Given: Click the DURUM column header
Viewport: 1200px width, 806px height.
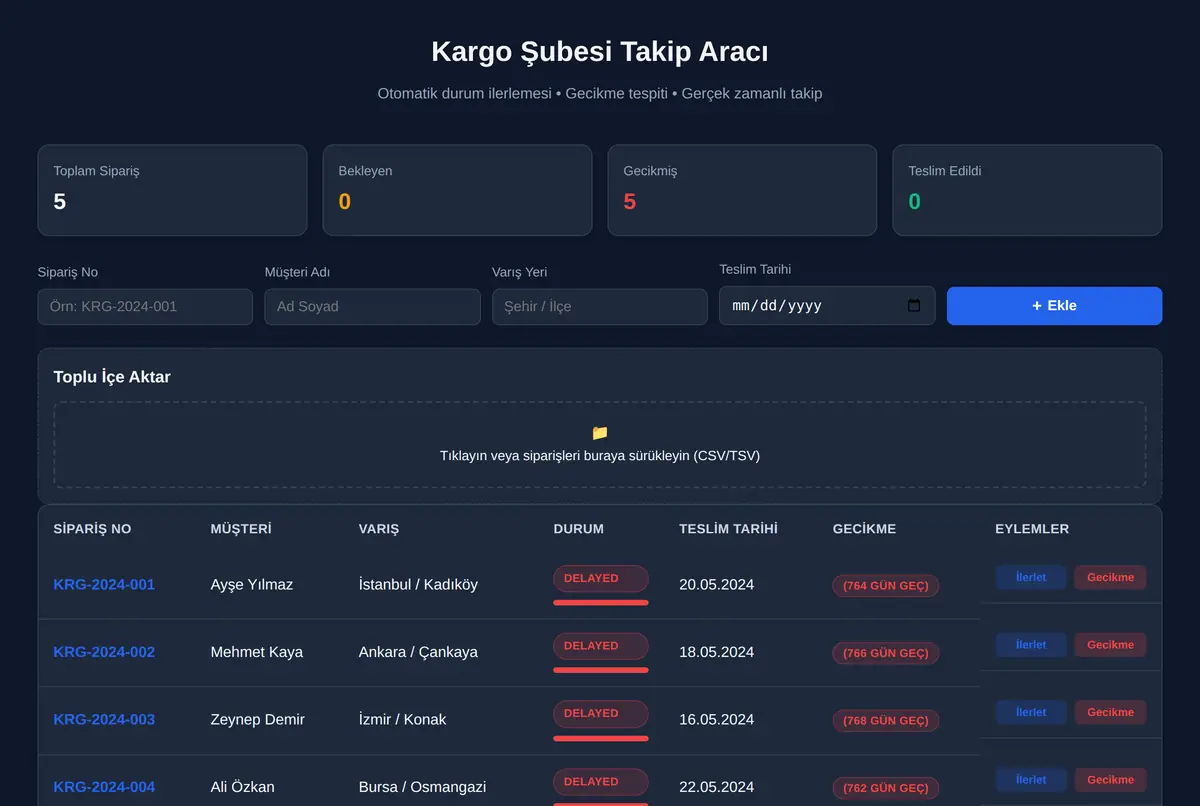Looking at the screenshot, I should point(578,529).
